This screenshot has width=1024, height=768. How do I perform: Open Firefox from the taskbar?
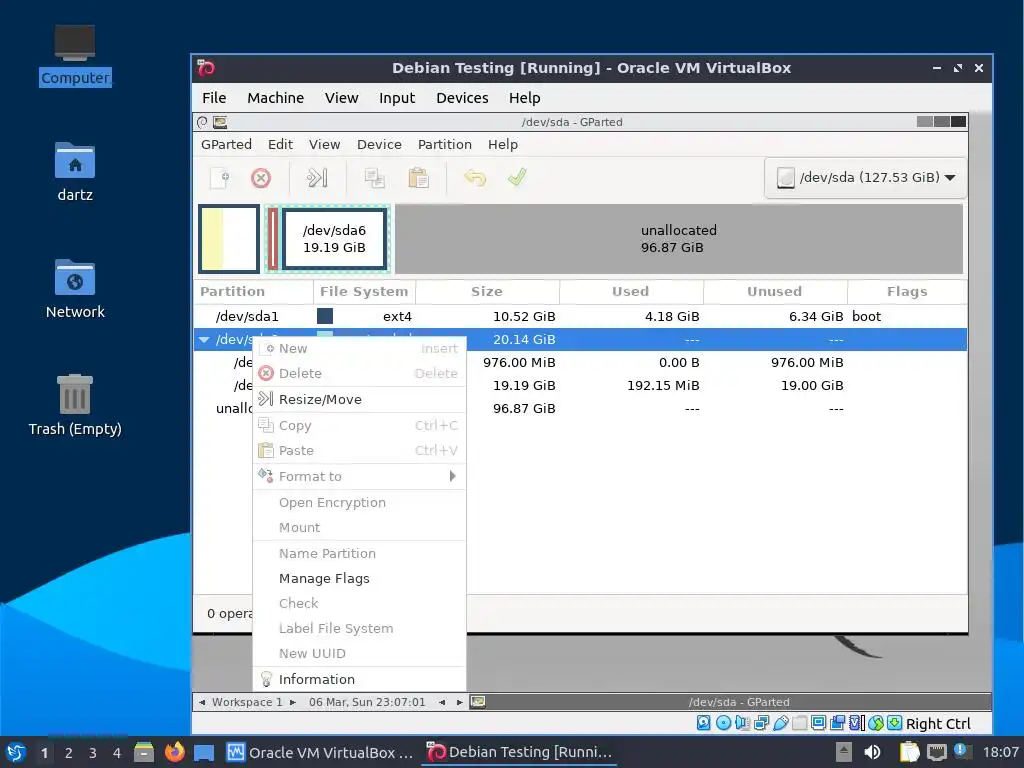tap(174, 752)
